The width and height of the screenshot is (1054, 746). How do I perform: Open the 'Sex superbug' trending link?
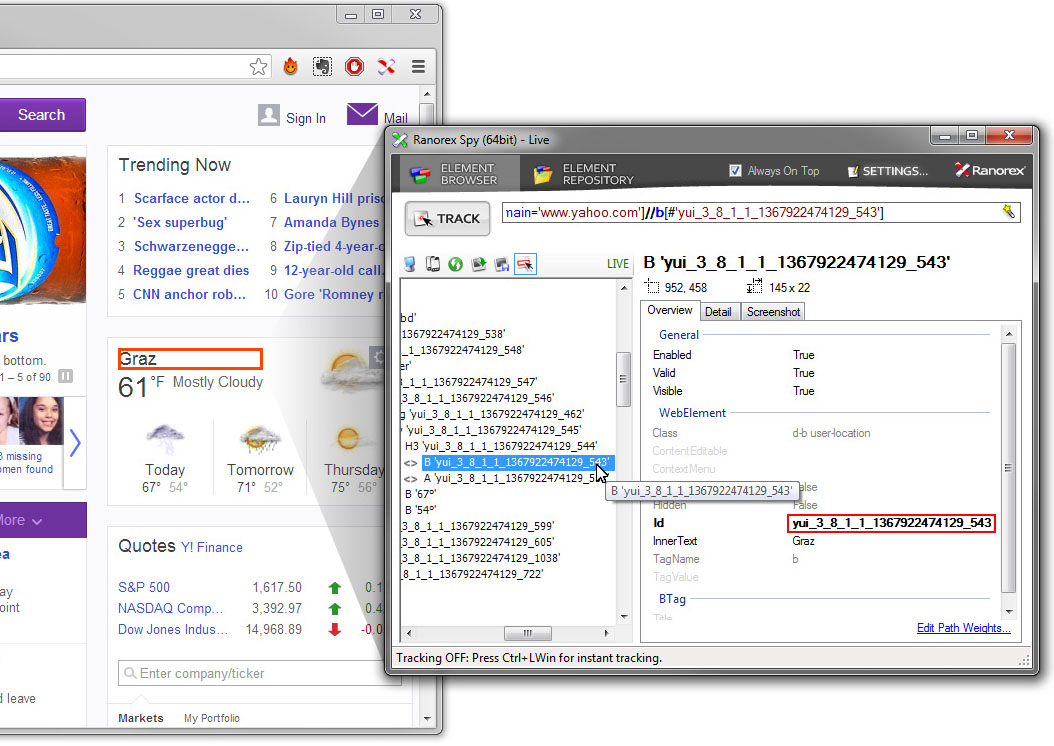(180, 222)
